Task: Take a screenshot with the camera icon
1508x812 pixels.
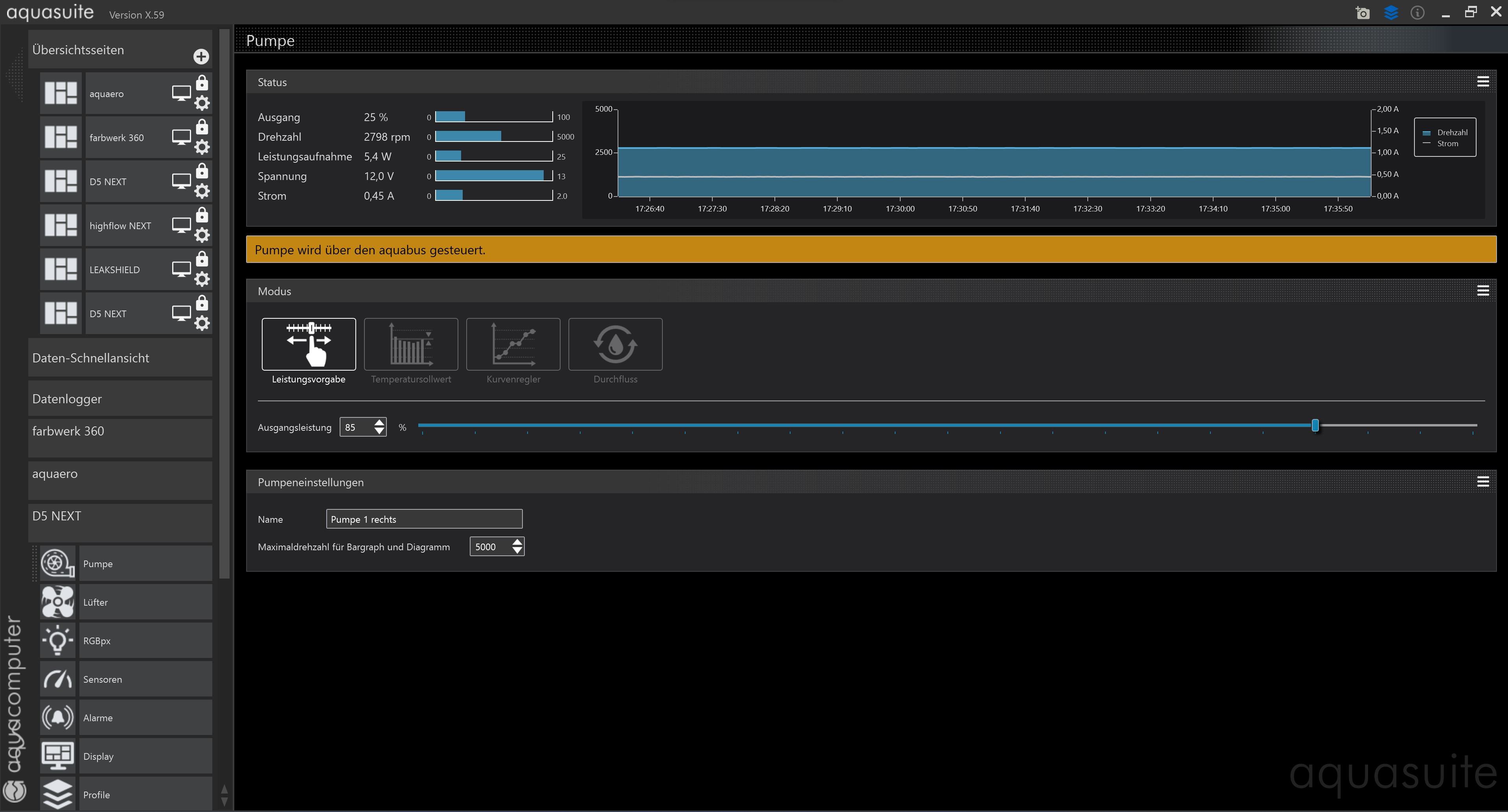Action: click(x=1363, y=13)
